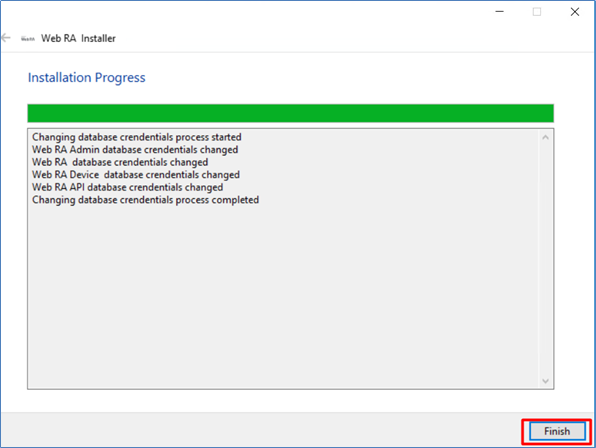Viewport: 596px width, 448px height.
Task: Select 'Web RA database crendentials changed' line
Action: click(120, 162)
